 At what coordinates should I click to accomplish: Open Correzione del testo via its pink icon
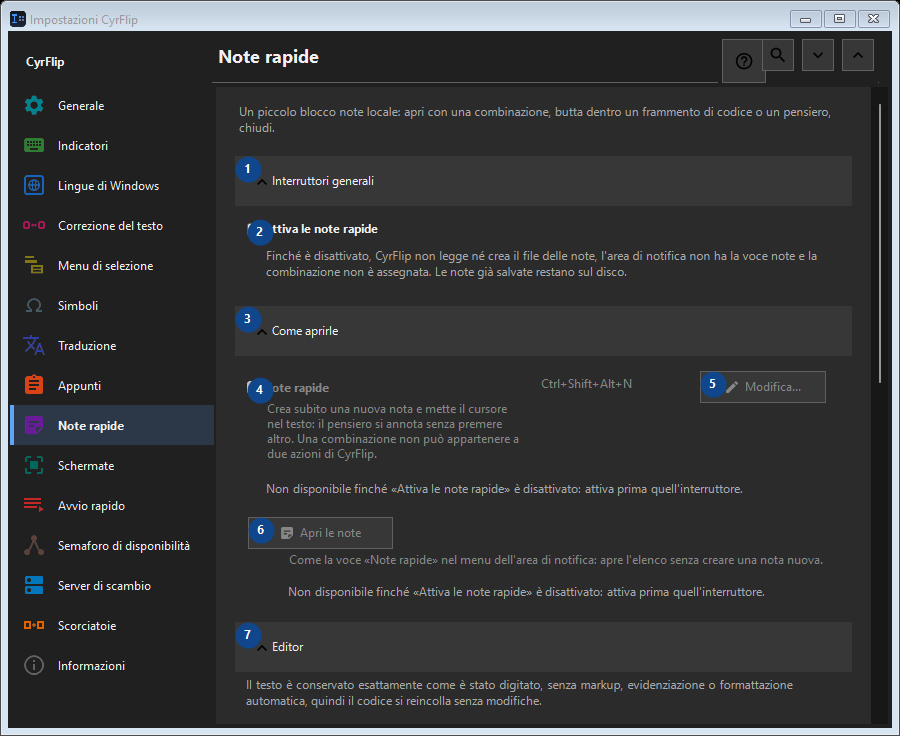point(34,225)
